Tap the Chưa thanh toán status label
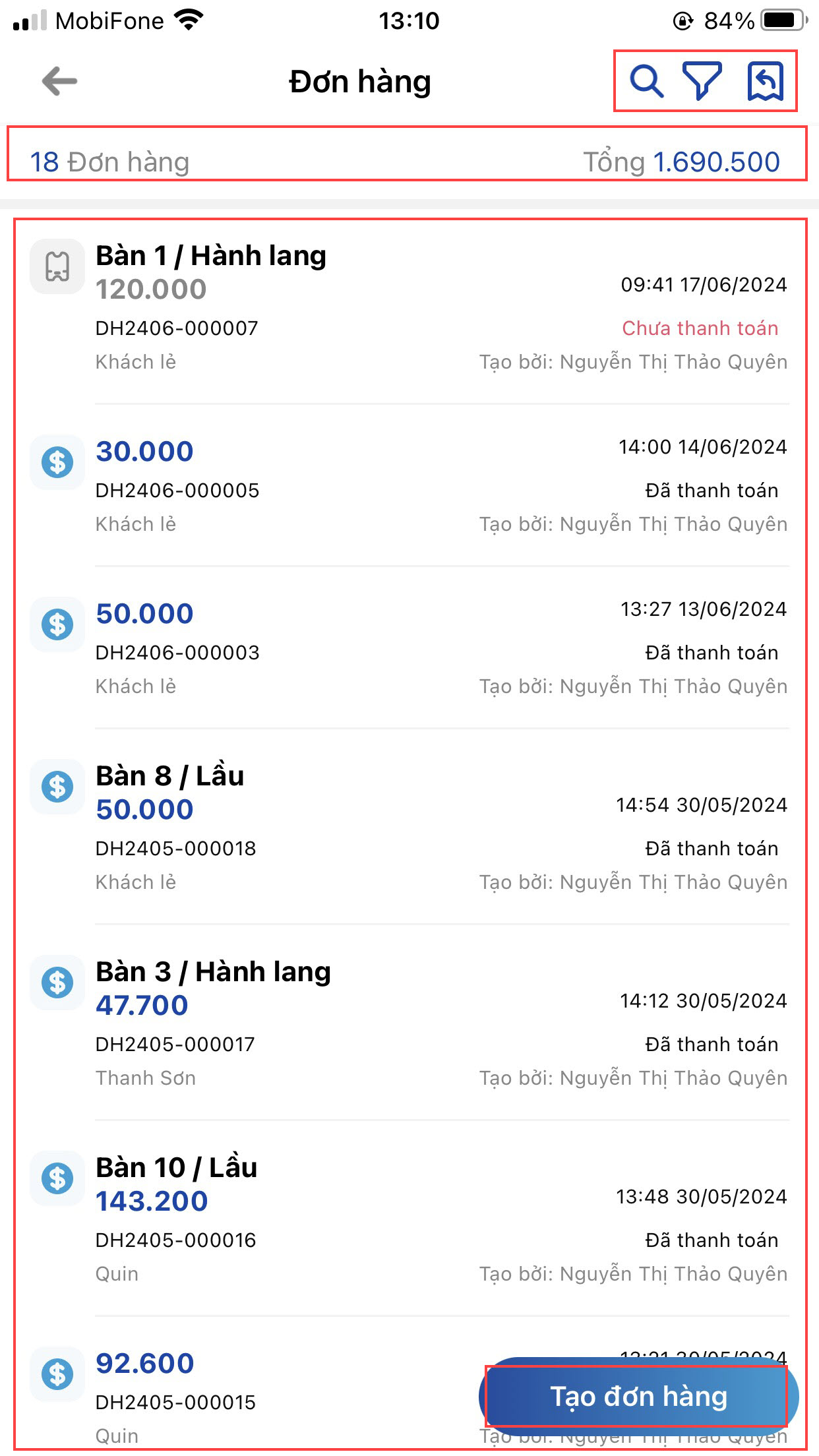819x1456 pixels. point(700,328)
